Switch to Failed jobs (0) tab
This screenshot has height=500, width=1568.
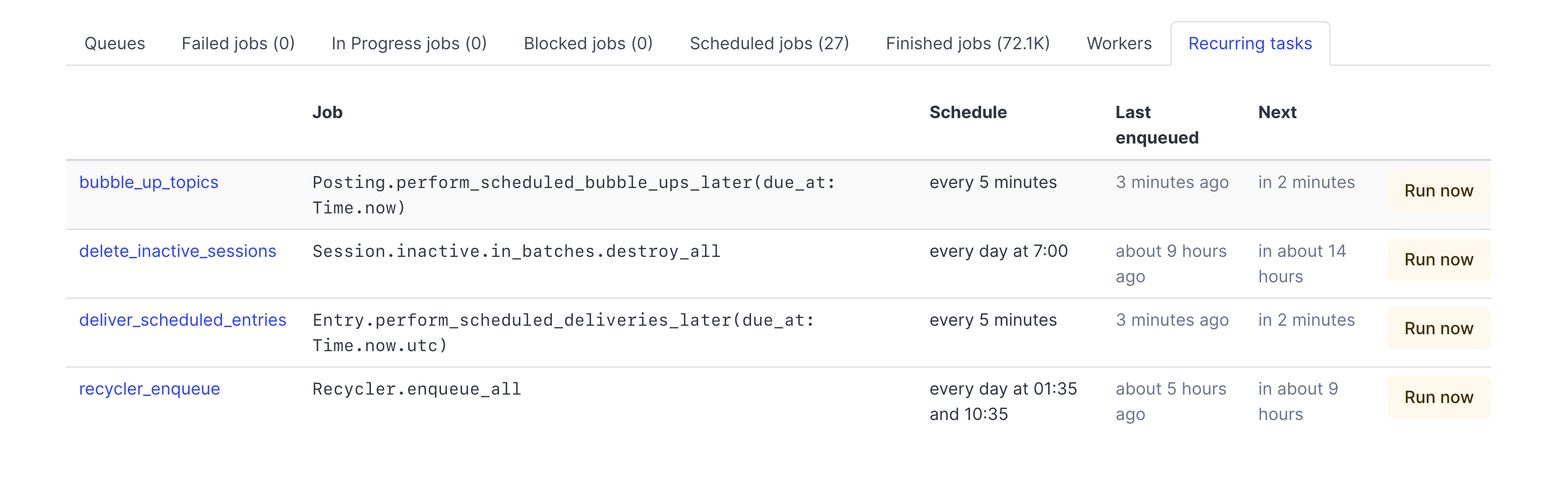tap(238, 44)
